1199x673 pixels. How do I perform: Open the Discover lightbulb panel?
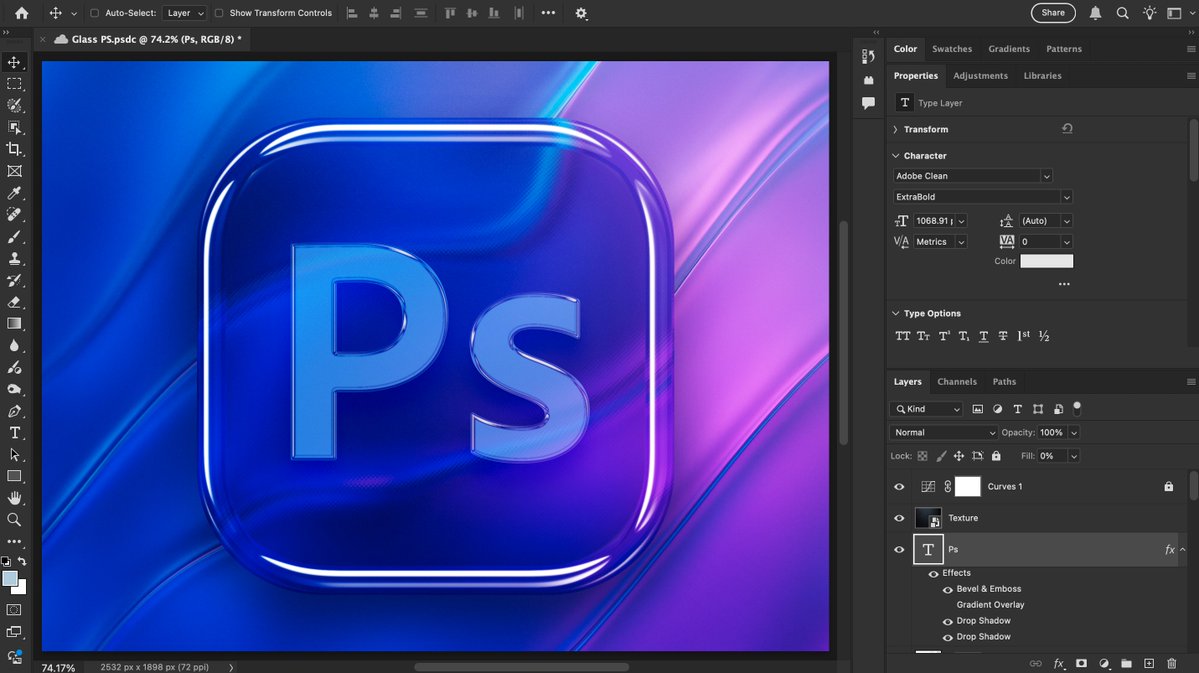coord(1149,13)
